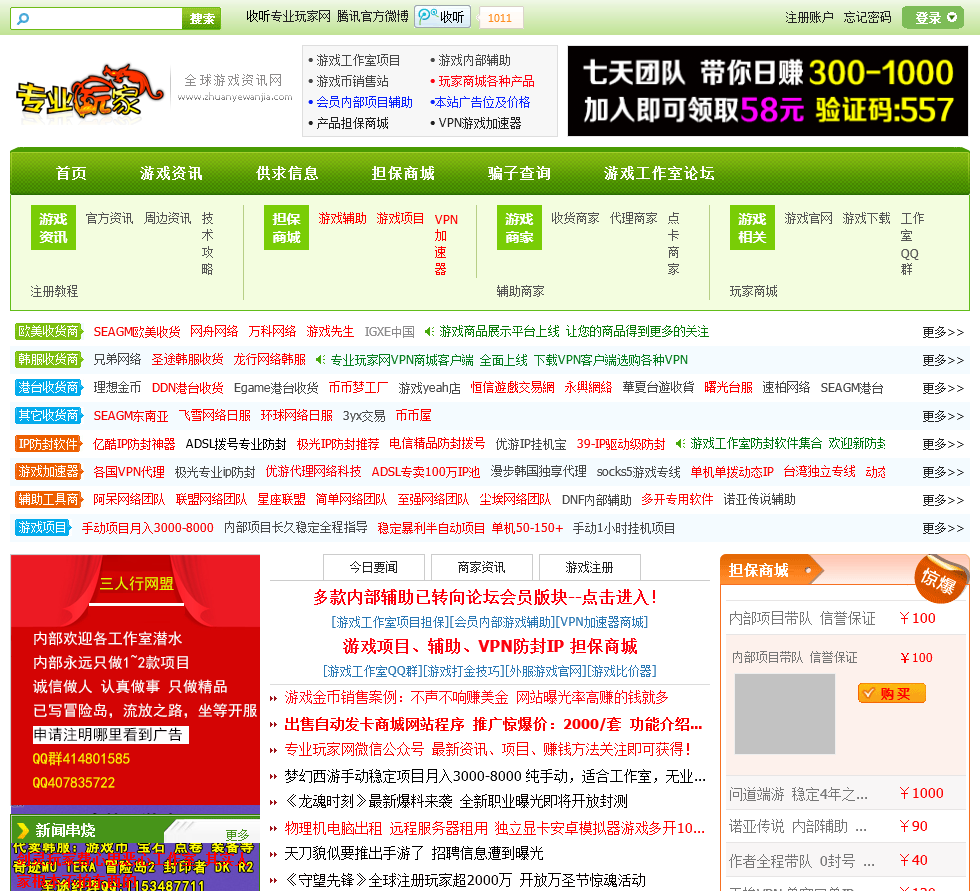The height and width of the screenshot is (891, 980).
Task: Click the blue 港台收货商 category tag
Action: [x=48, y=387]
